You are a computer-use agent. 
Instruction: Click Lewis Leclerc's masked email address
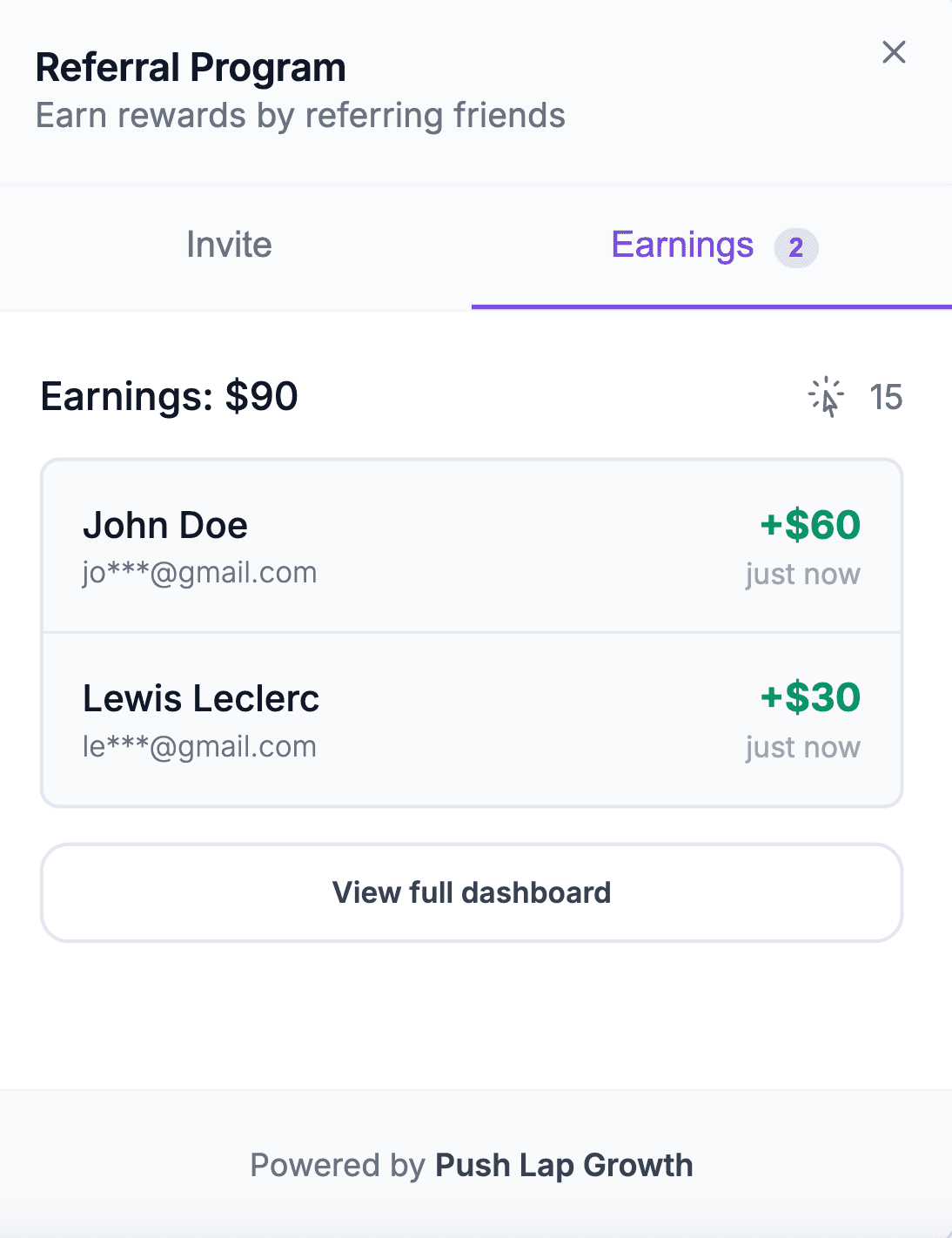coord(199,747)
